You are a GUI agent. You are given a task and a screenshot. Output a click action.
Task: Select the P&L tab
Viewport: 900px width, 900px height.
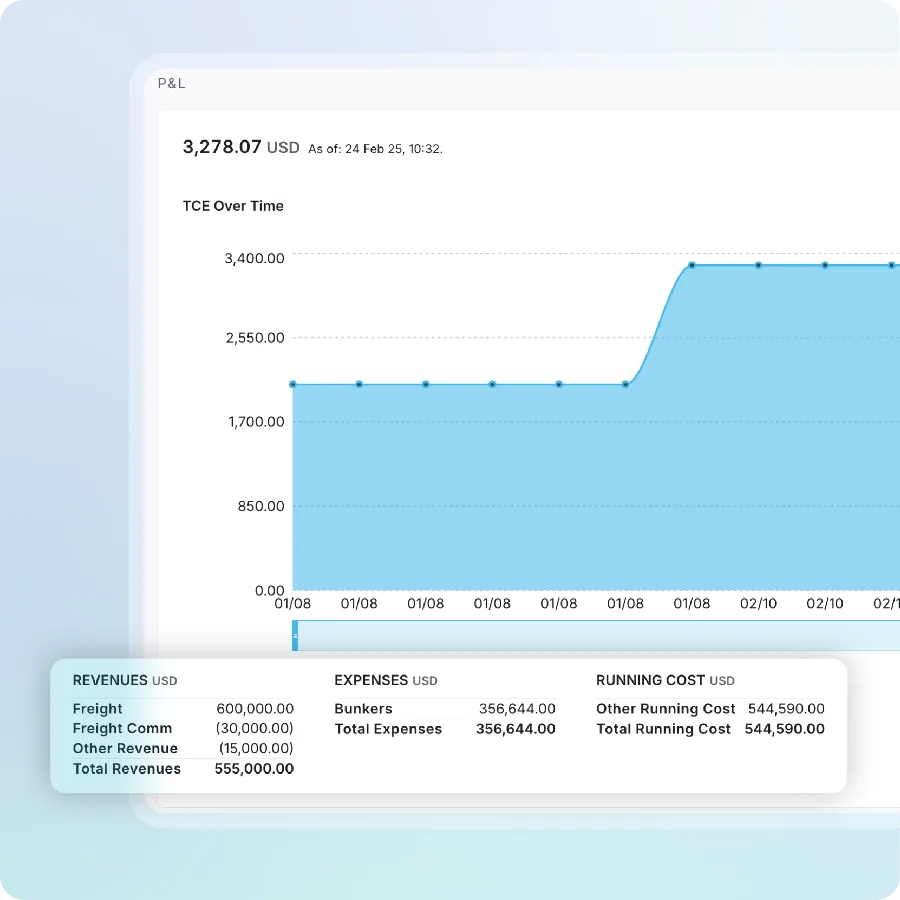tap(171, 83)
